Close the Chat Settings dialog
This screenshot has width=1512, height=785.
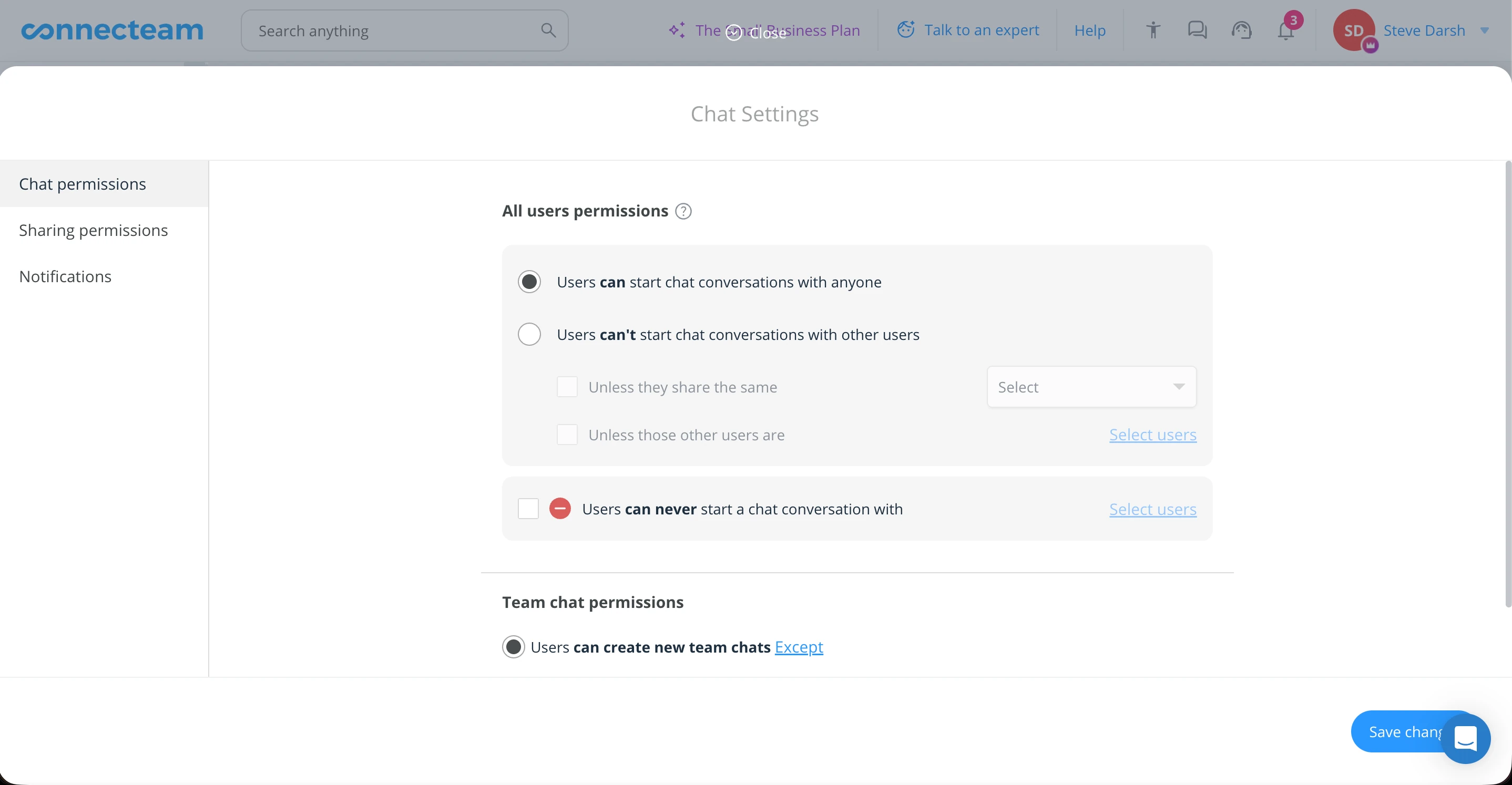756,34
